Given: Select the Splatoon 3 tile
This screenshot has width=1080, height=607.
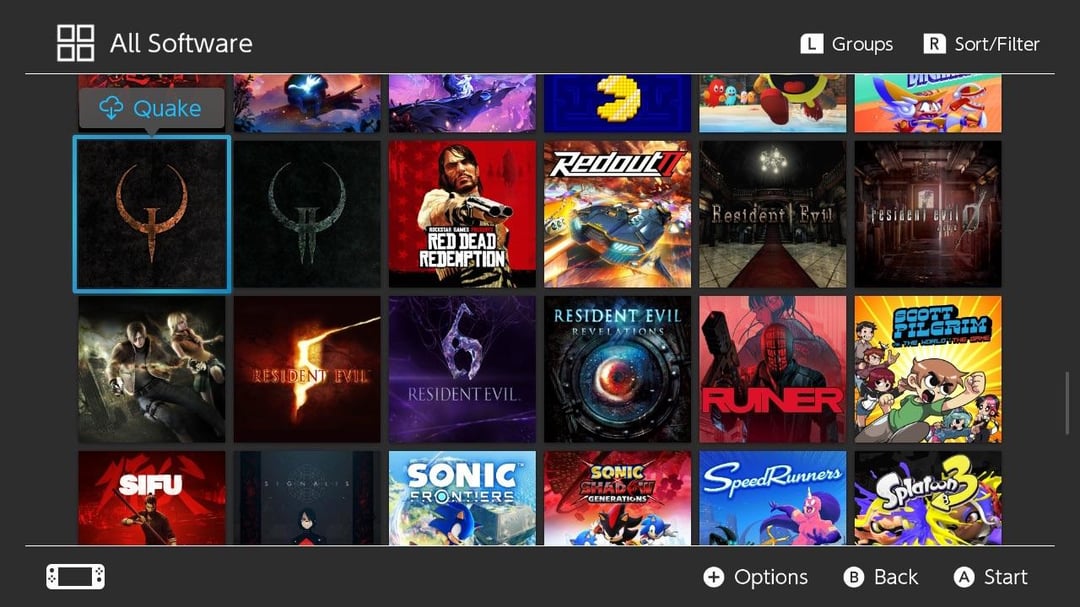Looking at the screenshot, I should point(927,497).
